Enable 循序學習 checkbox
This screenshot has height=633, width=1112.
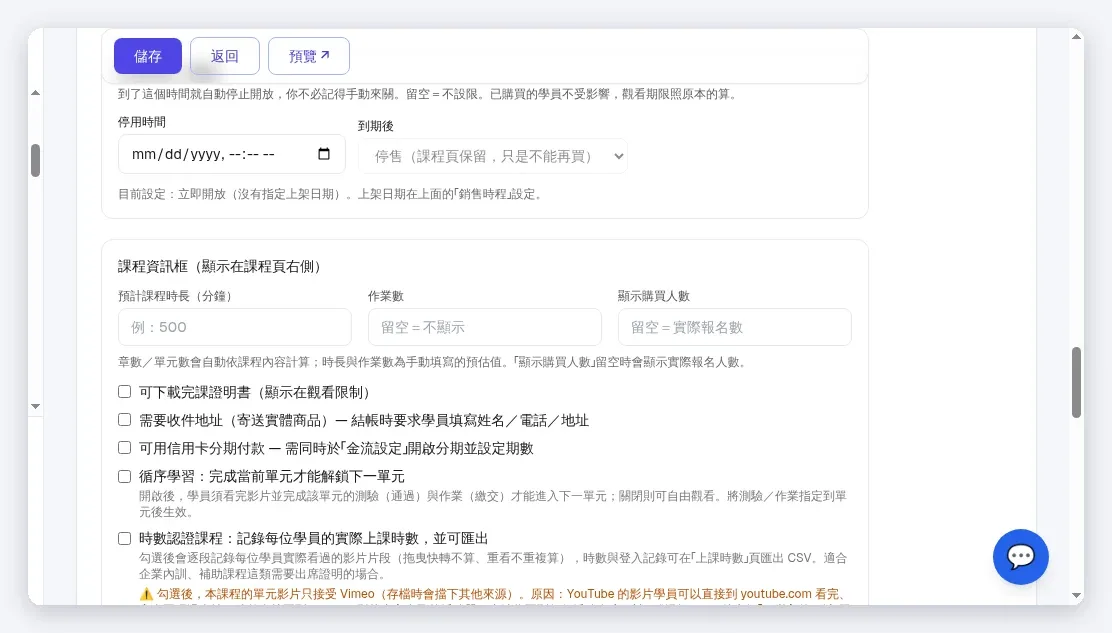[x=125, y=476]
